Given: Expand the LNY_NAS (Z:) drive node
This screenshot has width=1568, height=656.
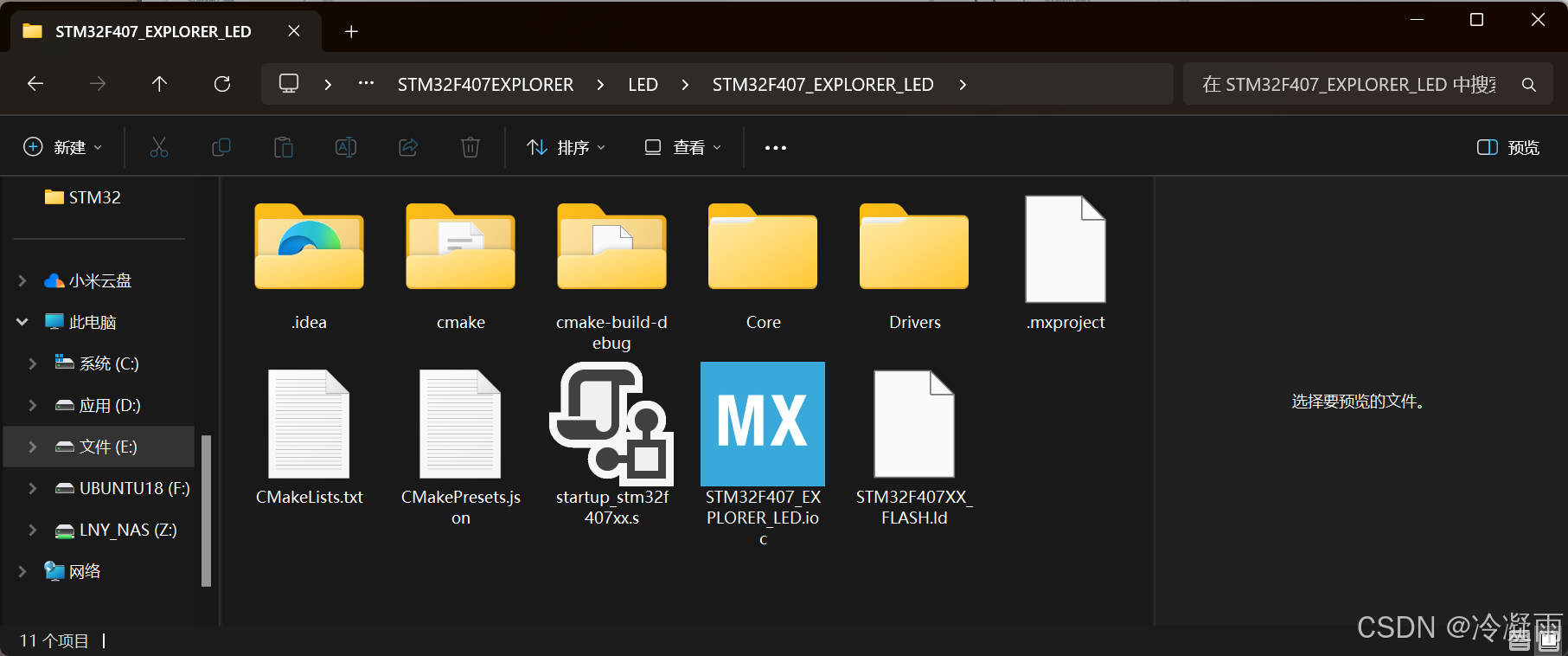Looking at the screenshot, I should [x=33, y=530].
